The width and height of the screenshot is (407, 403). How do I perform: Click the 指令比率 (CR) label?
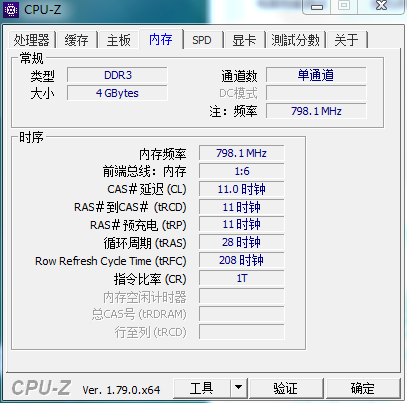pyautogui.click(x=150, y=279)
